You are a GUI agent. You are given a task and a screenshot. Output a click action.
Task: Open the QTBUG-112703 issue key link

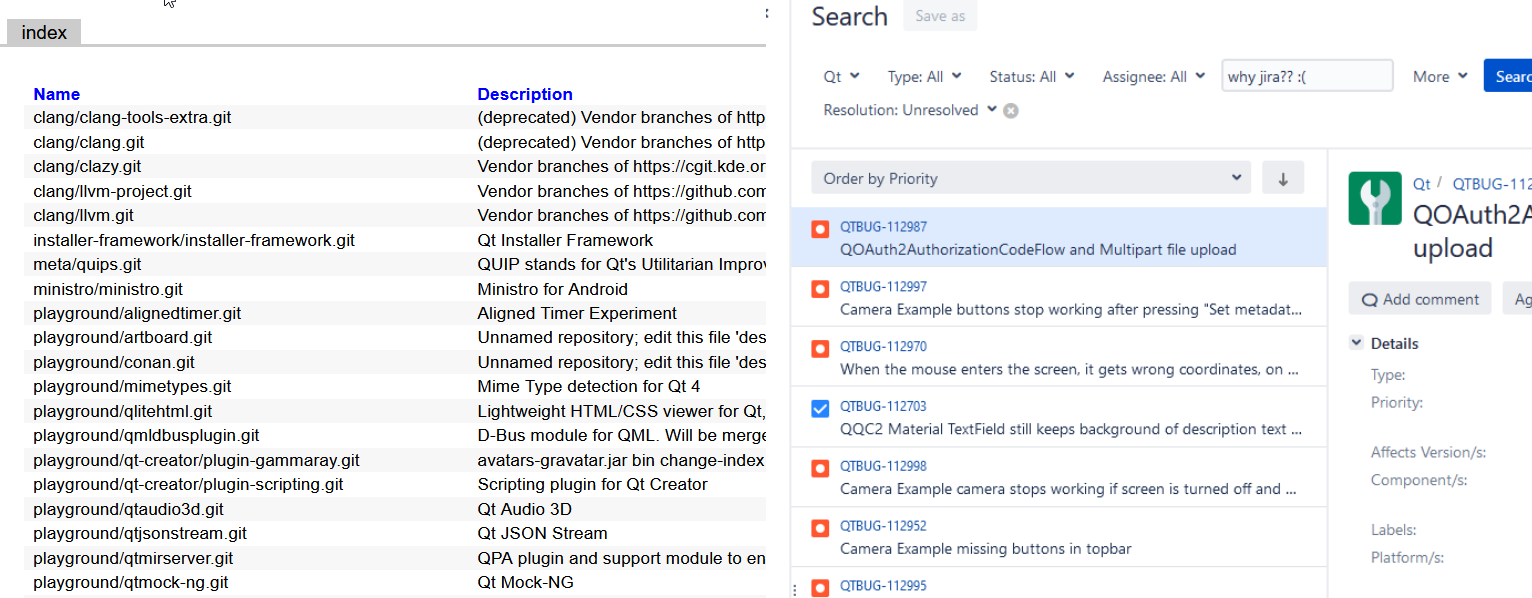pyautogui.click(x=883, y=407)
